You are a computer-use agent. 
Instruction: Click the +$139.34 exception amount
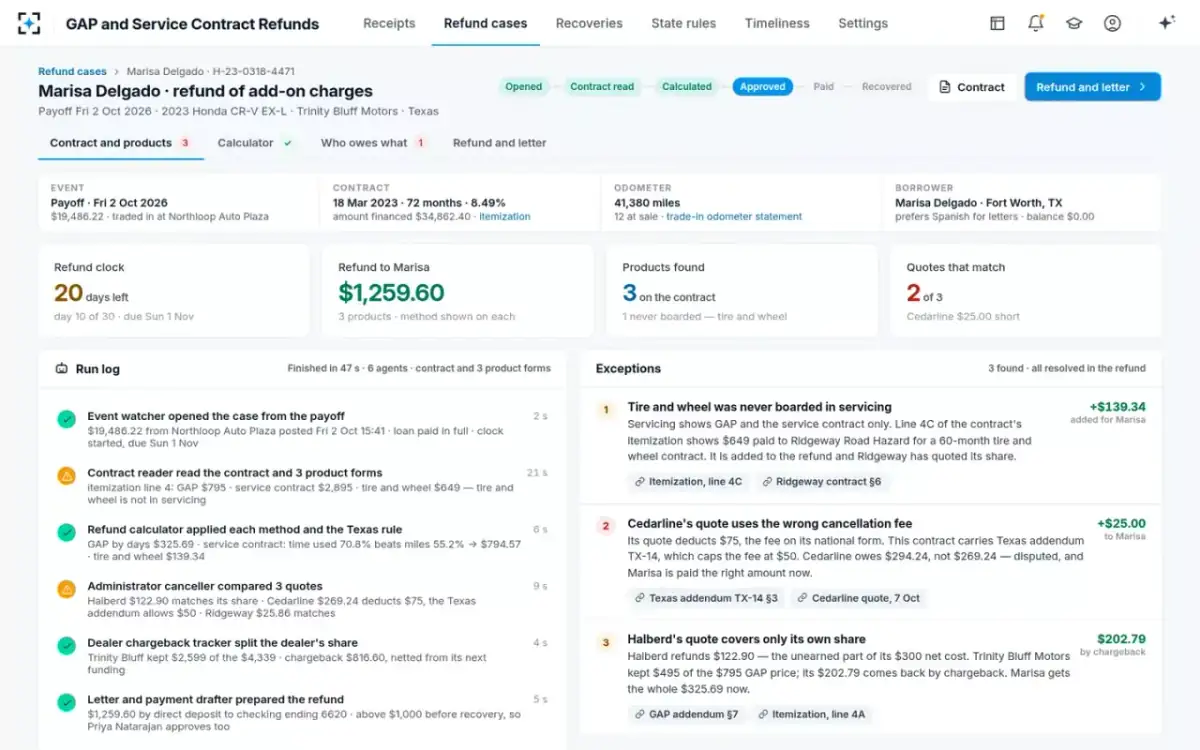1117,407
